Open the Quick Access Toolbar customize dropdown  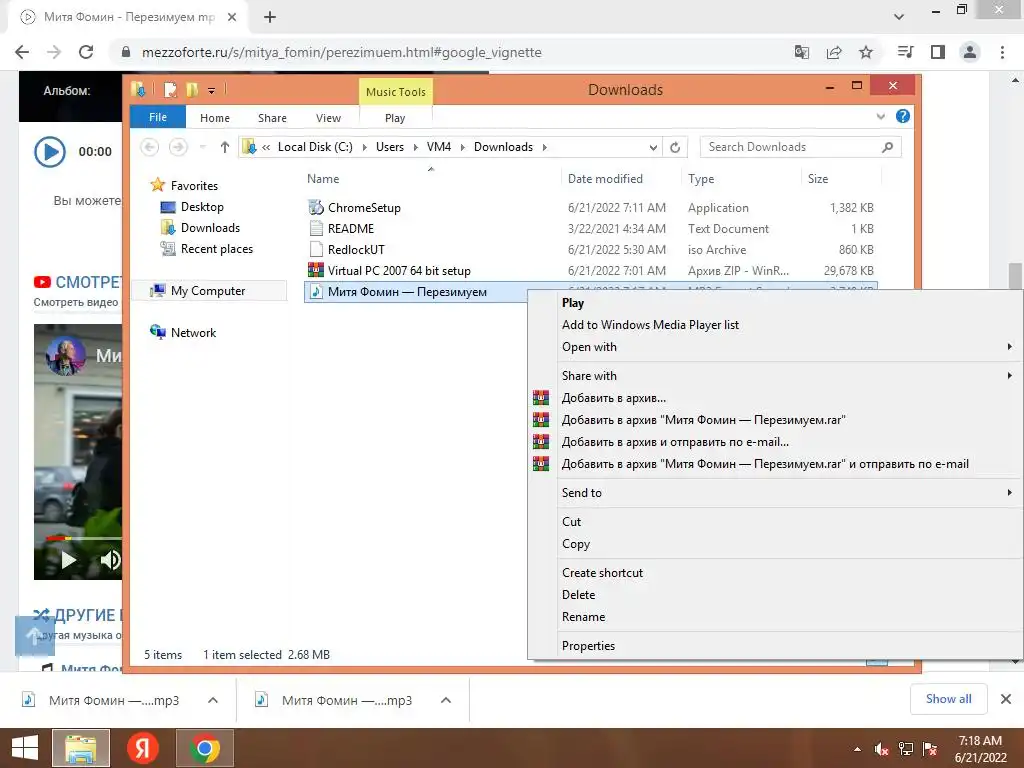click(x=212, y=90)
